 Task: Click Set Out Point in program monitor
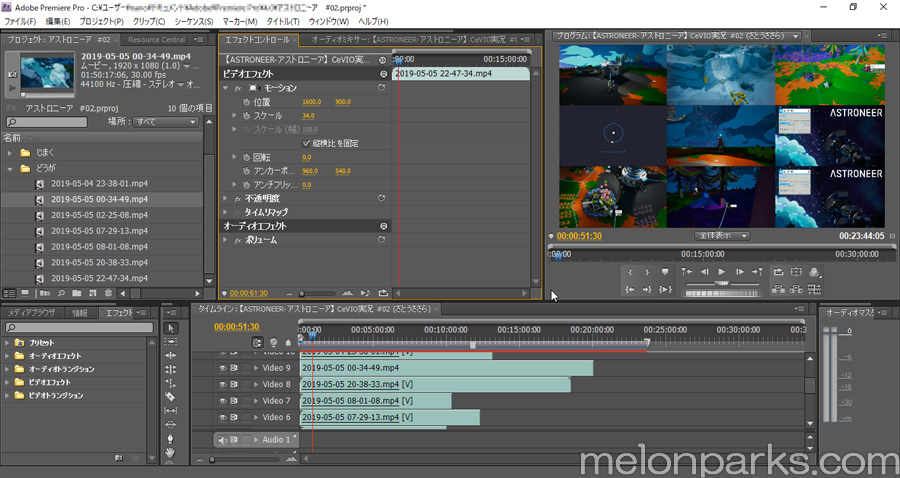pyautogui.click(x=647, y=272)
